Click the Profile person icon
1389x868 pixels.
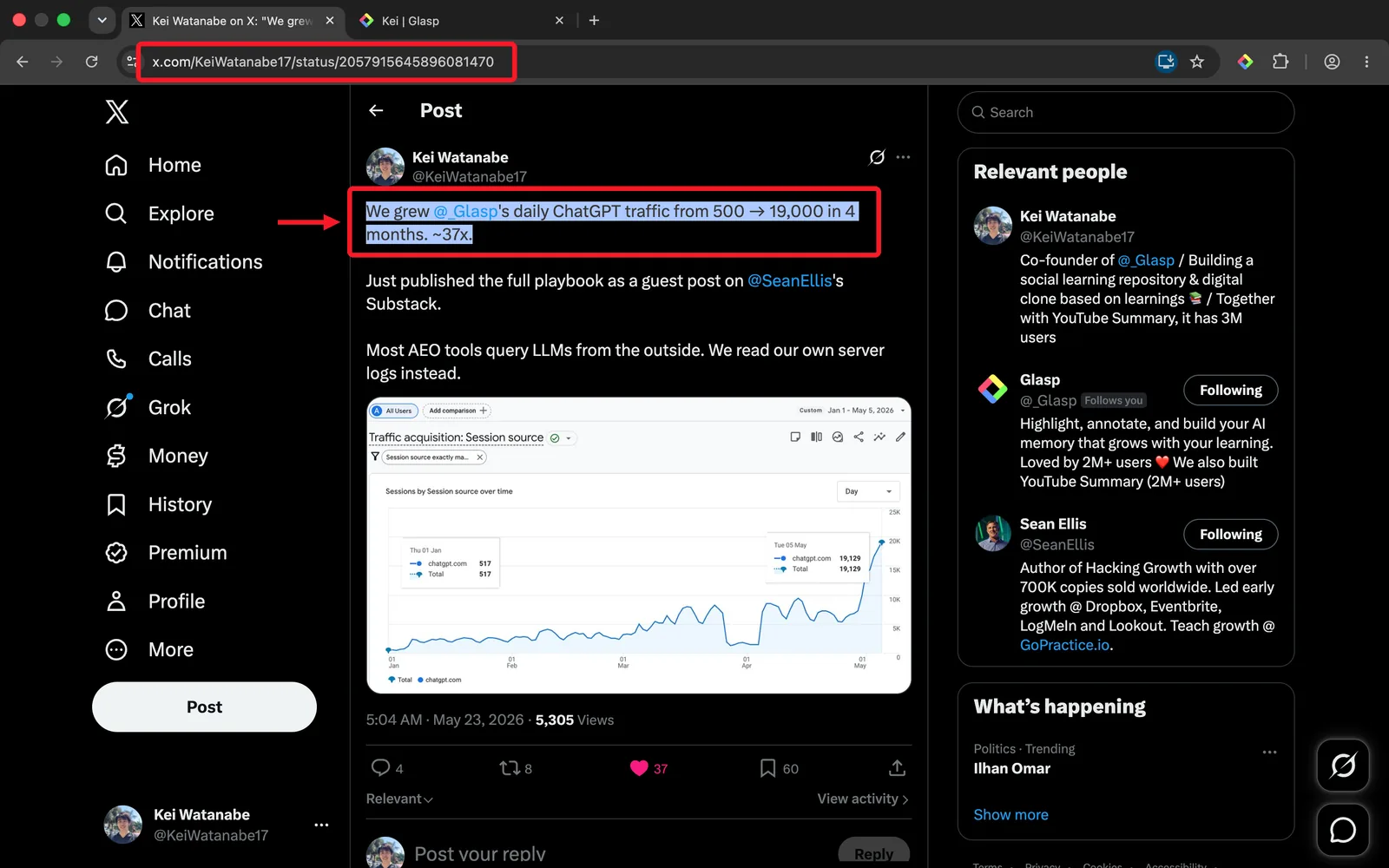116,602
